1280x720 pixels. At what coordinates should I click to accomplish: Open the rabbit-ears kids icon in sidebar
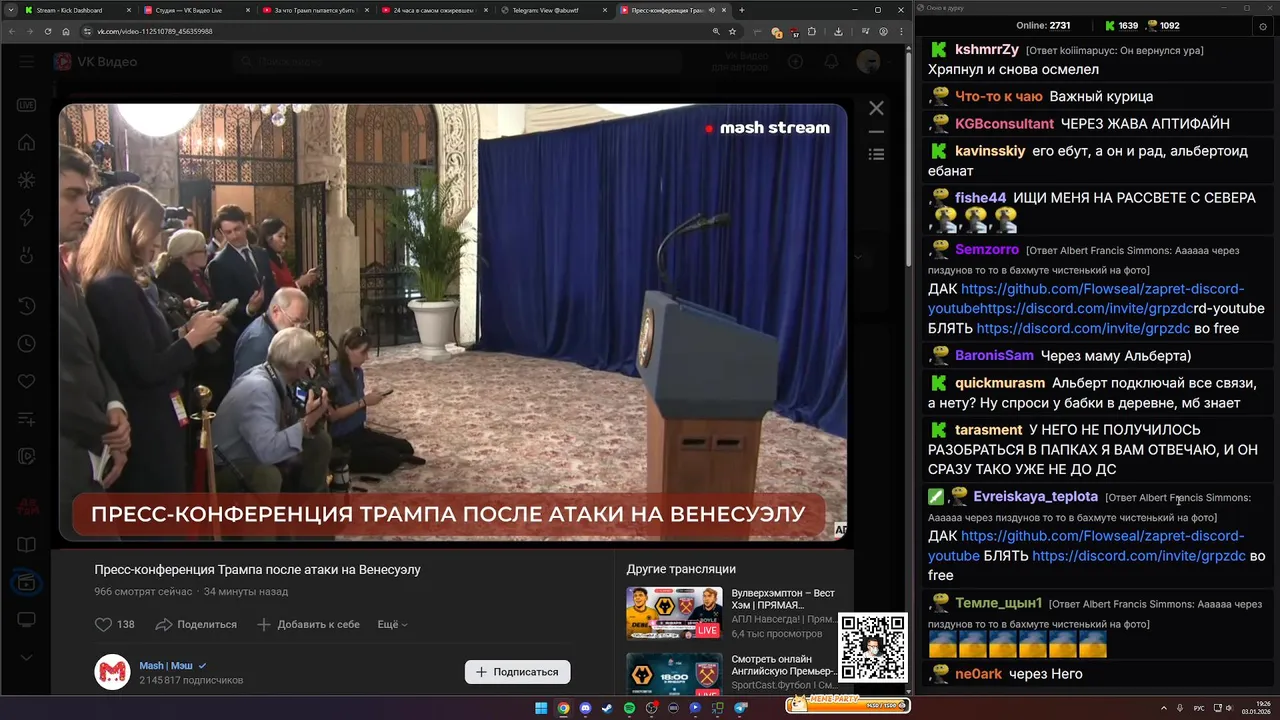point(27,255)
